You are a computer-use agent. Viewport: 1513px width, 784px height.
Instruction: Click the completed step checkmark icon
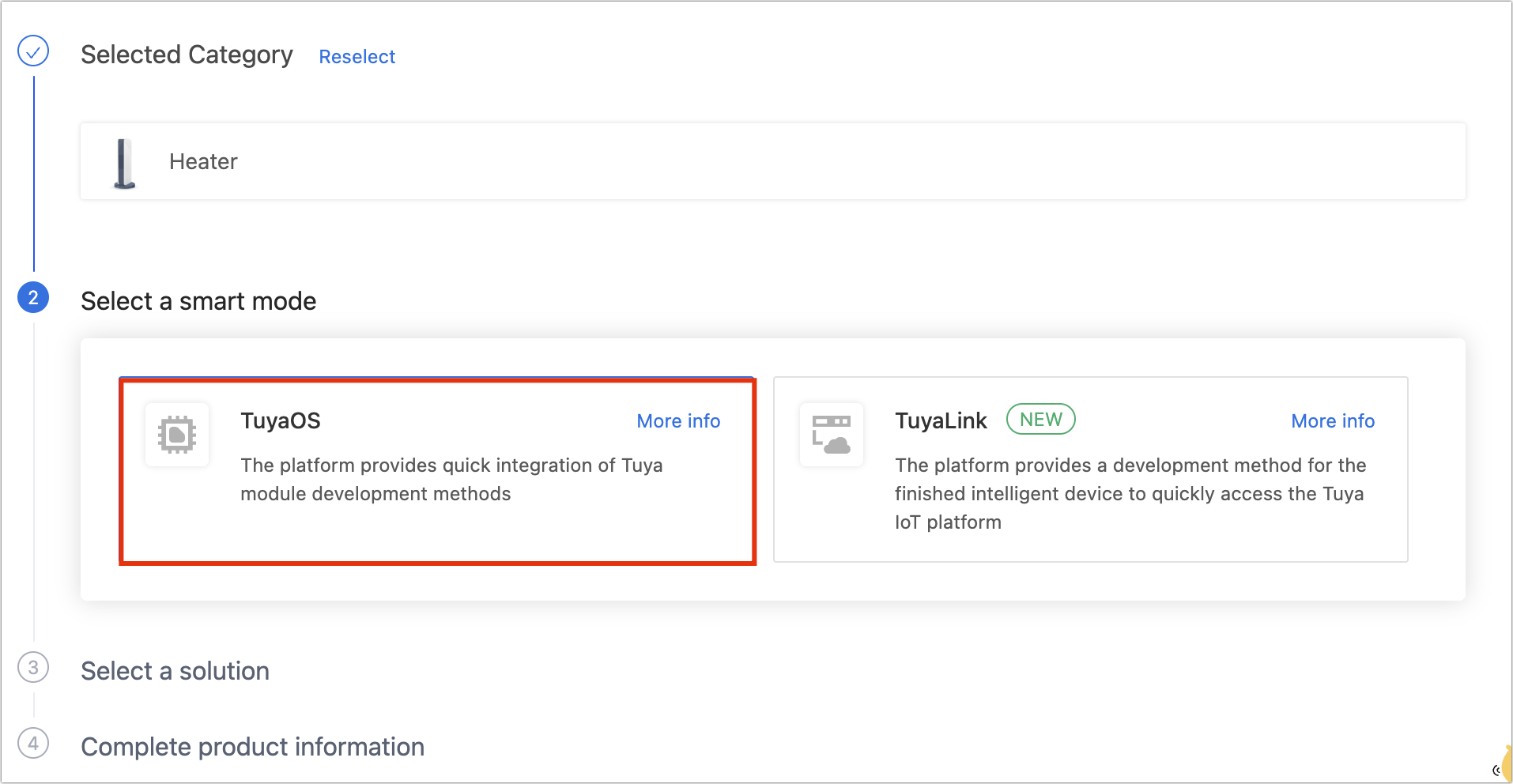(33, 51)
